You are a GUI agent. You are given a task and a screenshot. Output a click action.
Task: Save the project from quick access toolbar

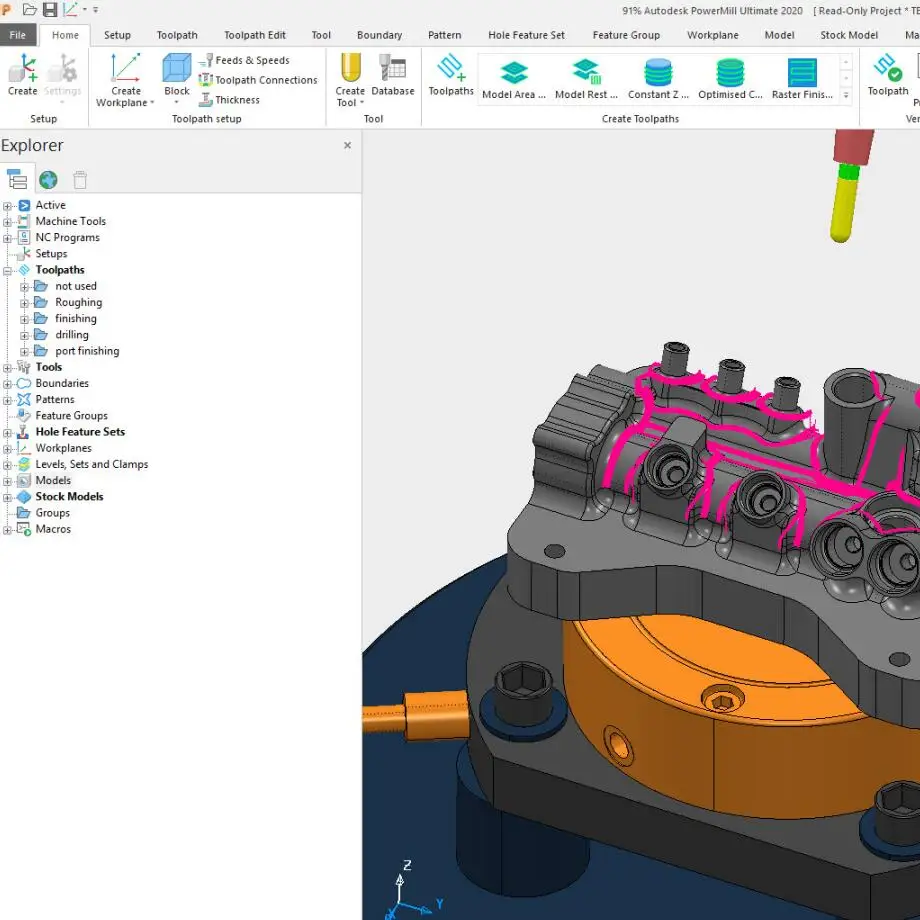pos(50,10)
